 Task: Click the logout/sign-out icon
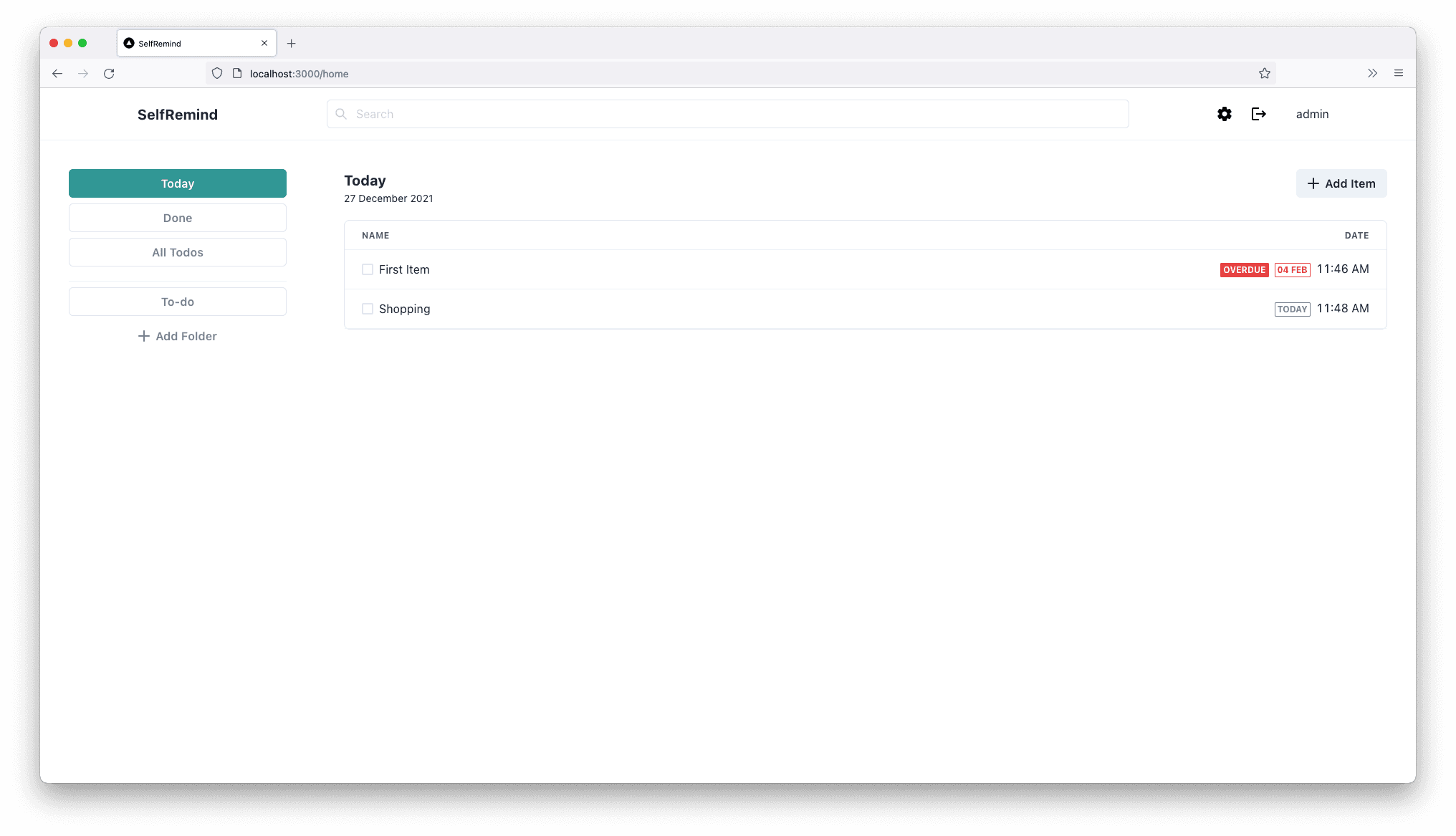point(1258,114)
